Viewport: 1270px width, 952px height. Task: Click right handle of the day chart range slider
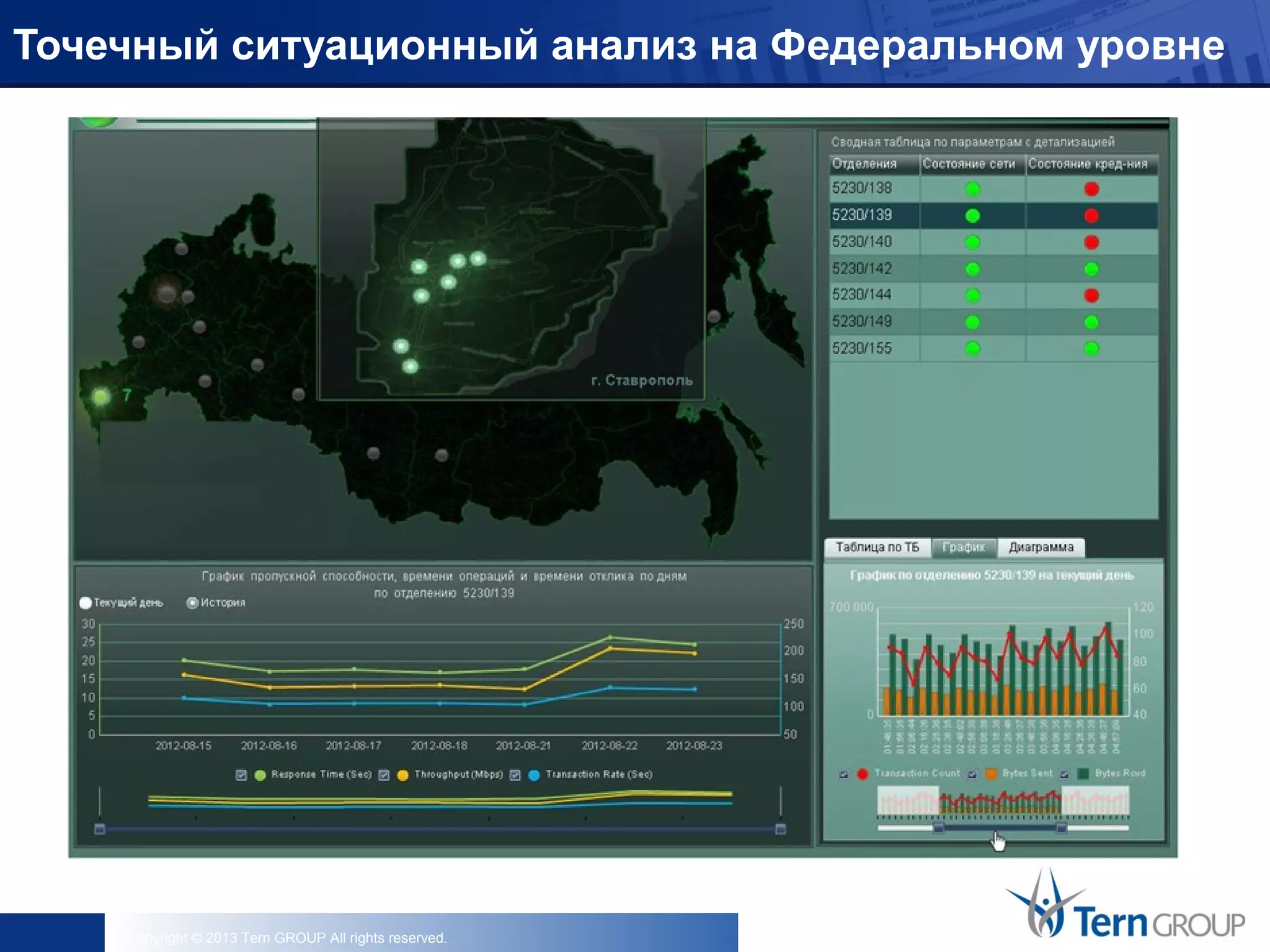pyautogui.click(x=1061, y=827)
